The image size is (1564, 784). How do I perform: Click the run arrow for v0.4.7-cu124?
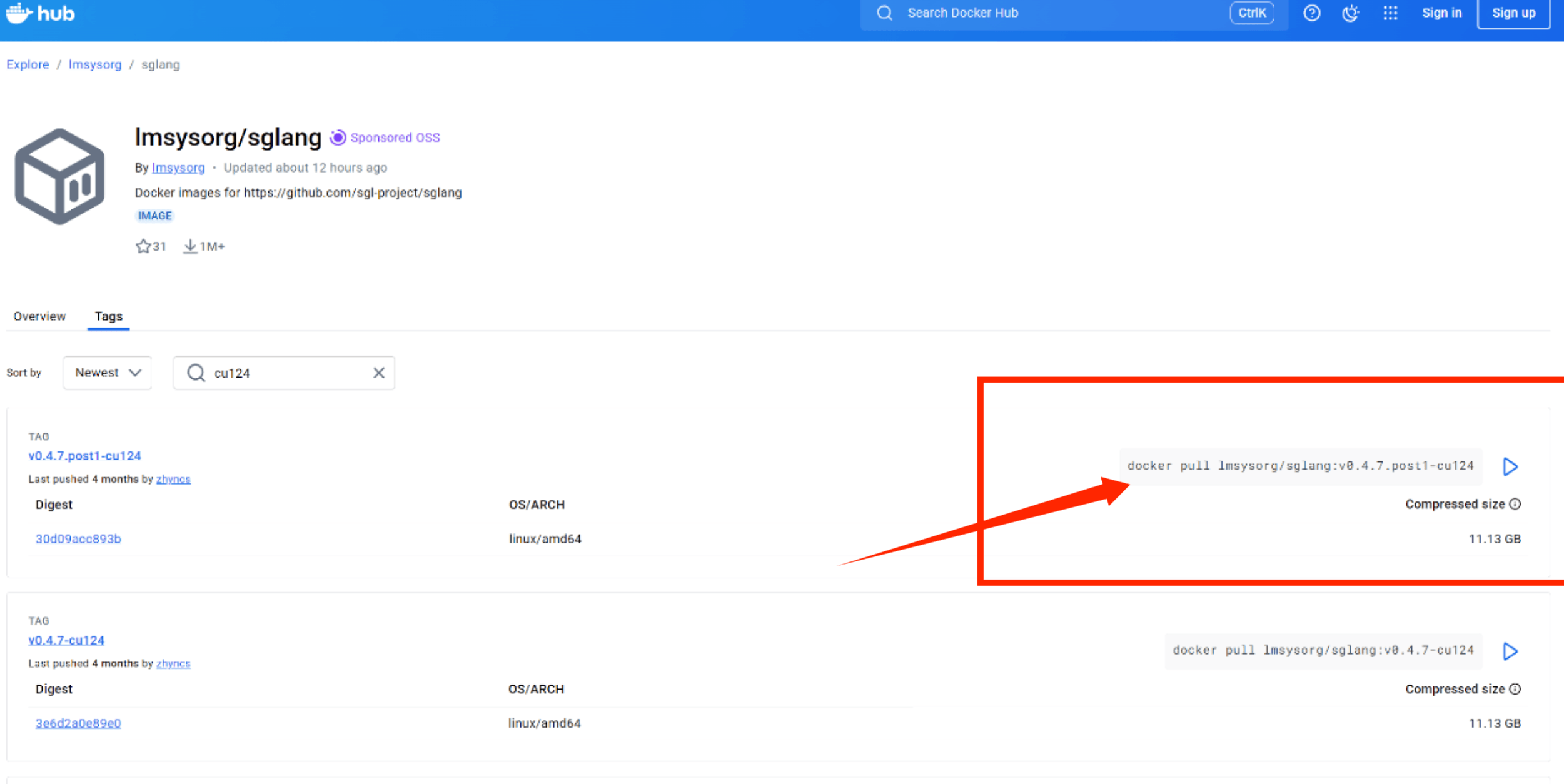(x=1510, y=651)
